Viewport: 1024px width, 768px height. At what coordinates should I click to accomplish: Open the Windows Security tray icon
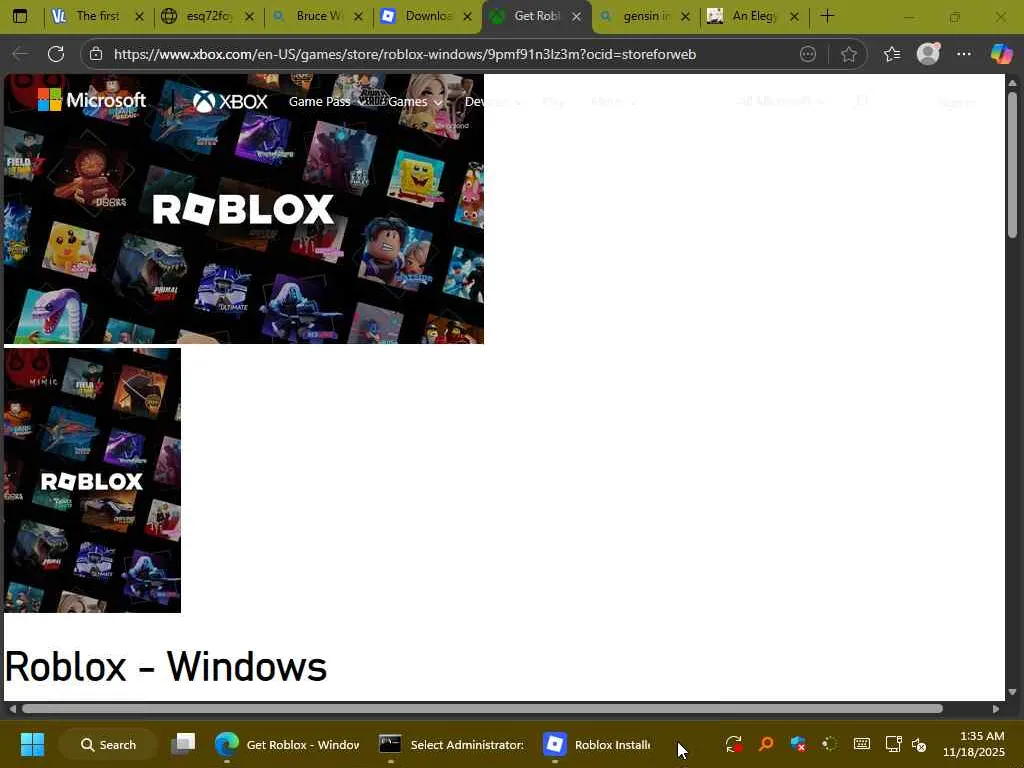797,744
